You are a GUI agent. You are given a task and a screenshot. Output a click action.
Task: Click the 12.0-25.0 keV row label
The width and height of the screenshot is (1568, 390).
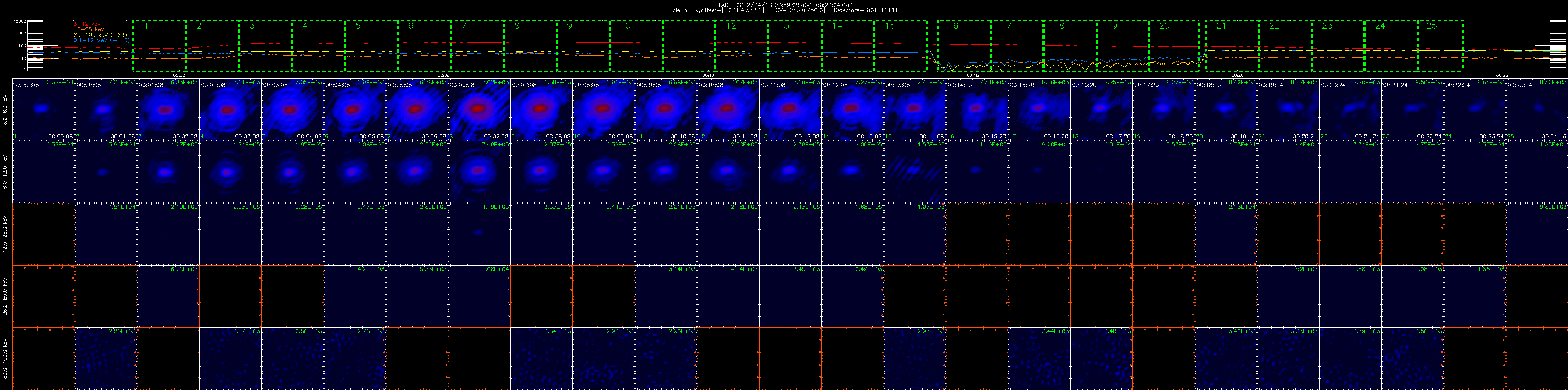coord(5,234)
